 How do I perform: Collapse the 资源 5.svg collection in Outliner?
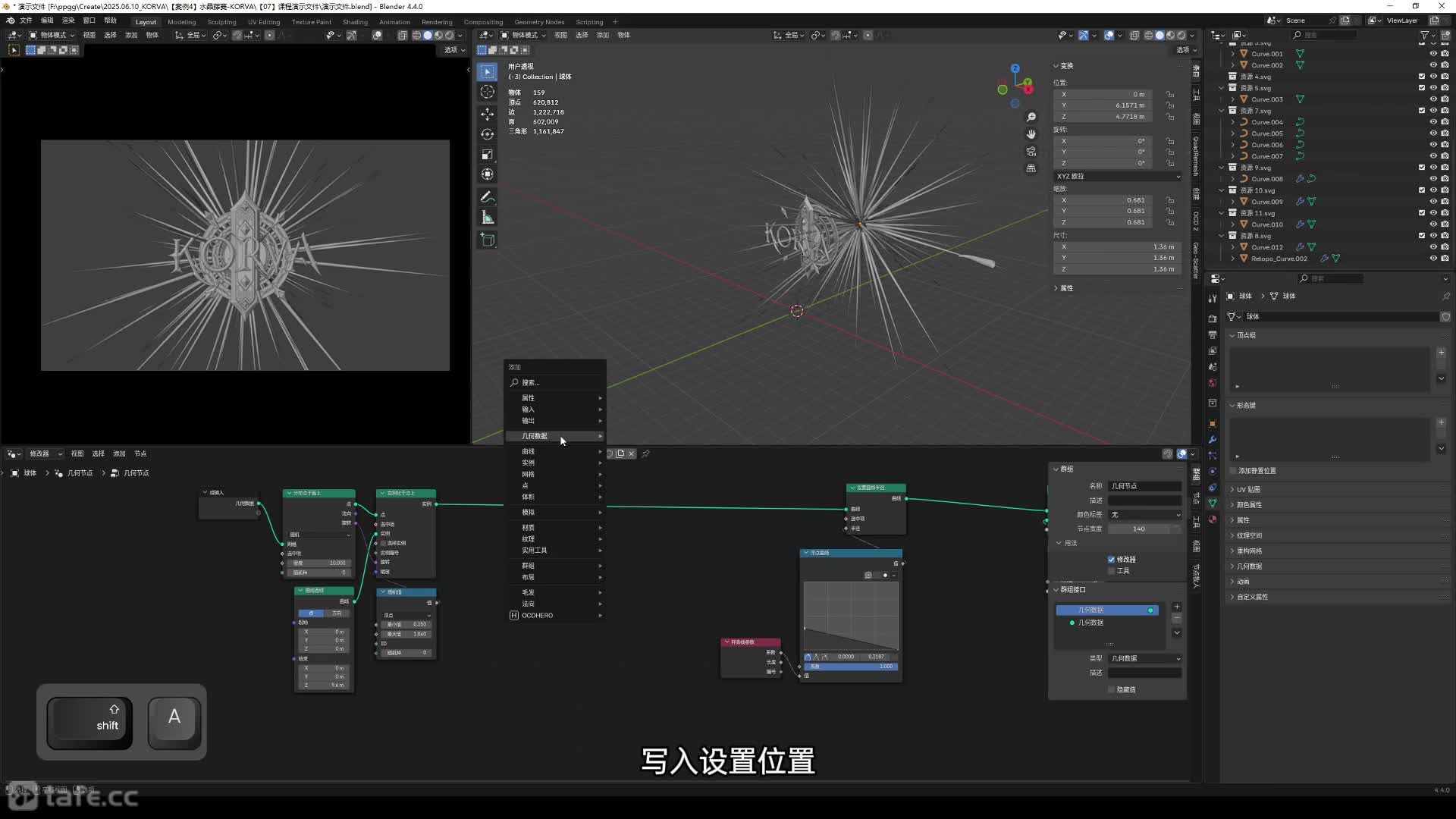click(1222, 88)
